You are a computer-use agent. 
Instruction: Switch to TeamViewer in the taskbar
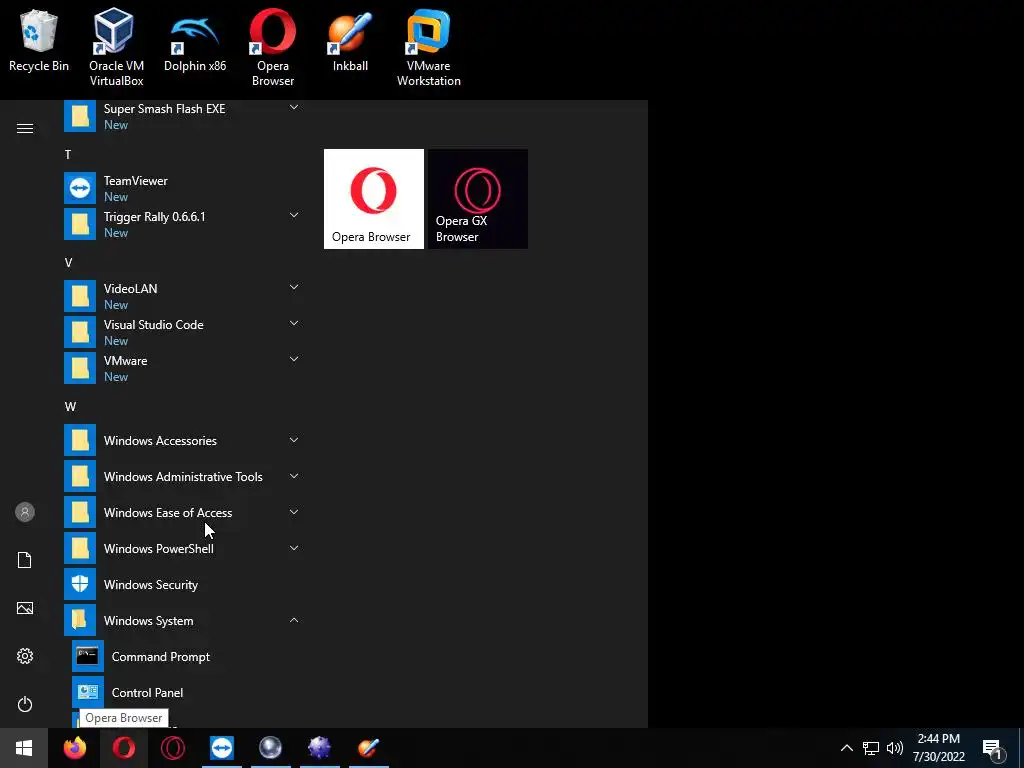tap(221, 748)
